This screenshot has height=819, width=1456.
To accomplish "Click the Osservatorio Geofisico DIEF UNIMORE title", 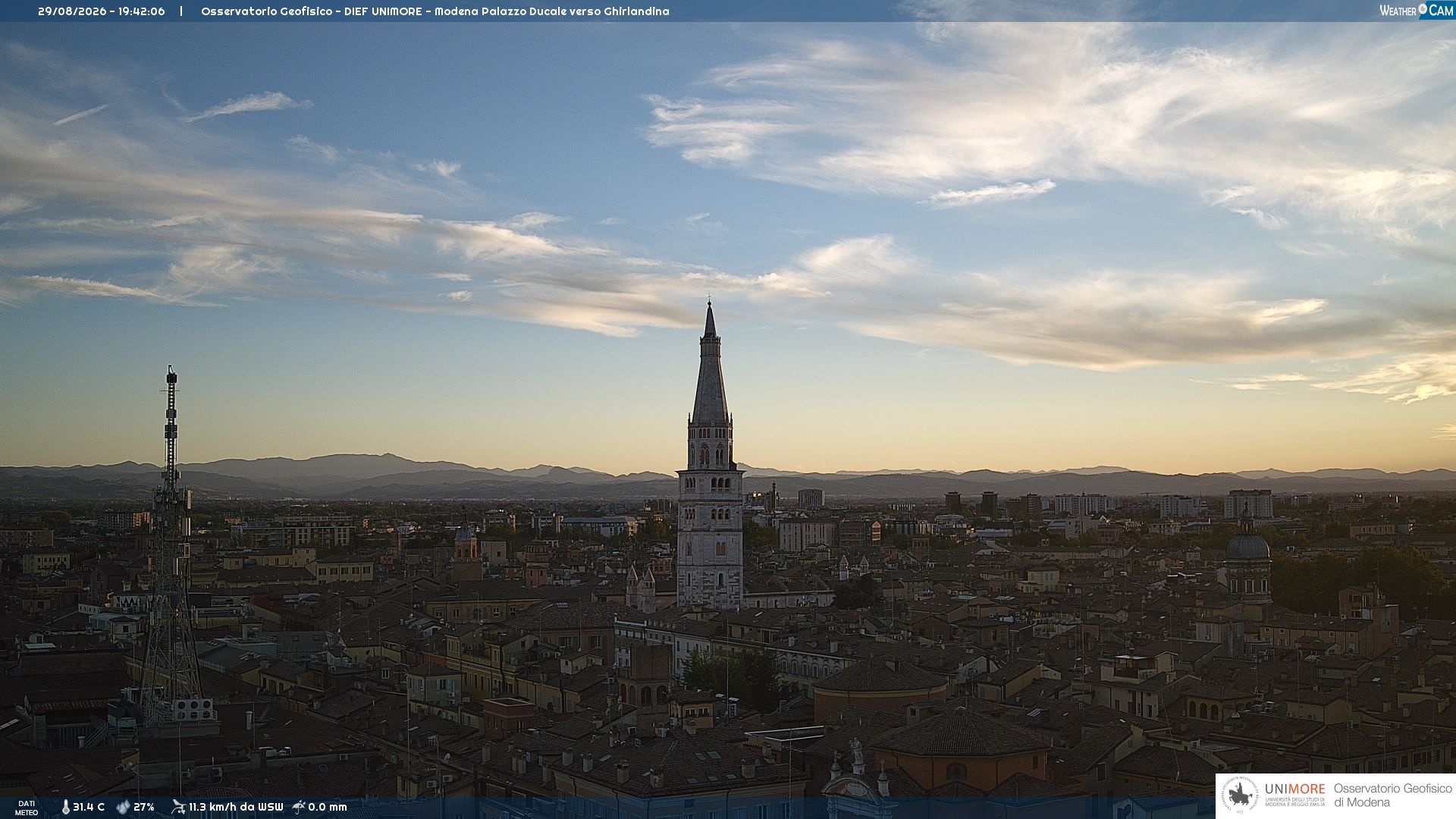I will point(435,11).
